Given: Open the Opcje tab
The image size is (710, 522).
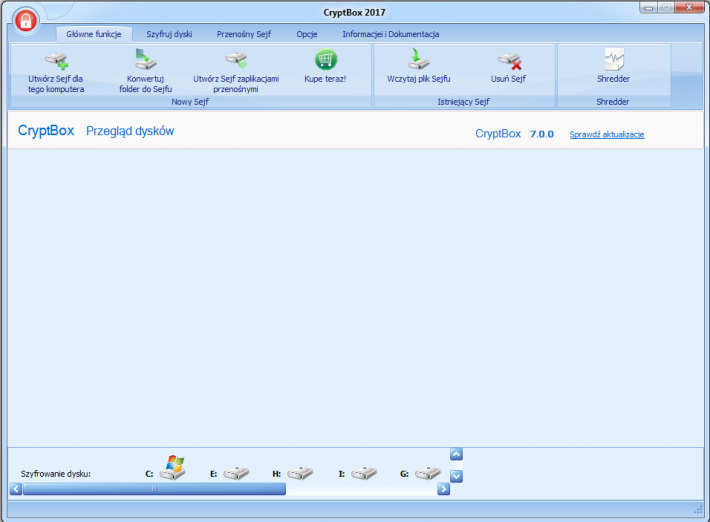Looking at the screenshot, I should click(x=307, y=34).
